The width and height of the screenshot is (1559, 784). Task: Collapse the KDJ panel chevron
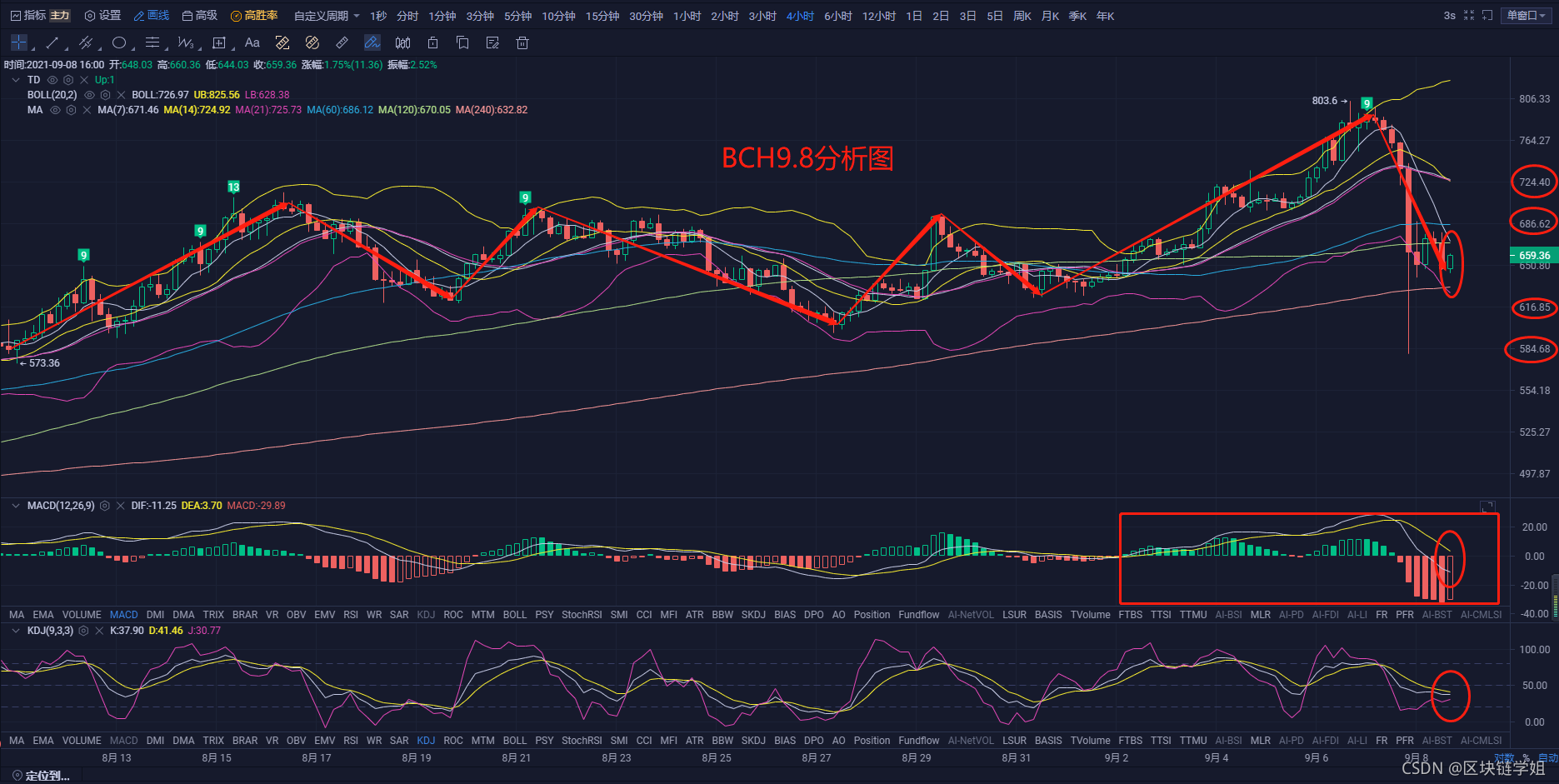(x=16, y=631)
